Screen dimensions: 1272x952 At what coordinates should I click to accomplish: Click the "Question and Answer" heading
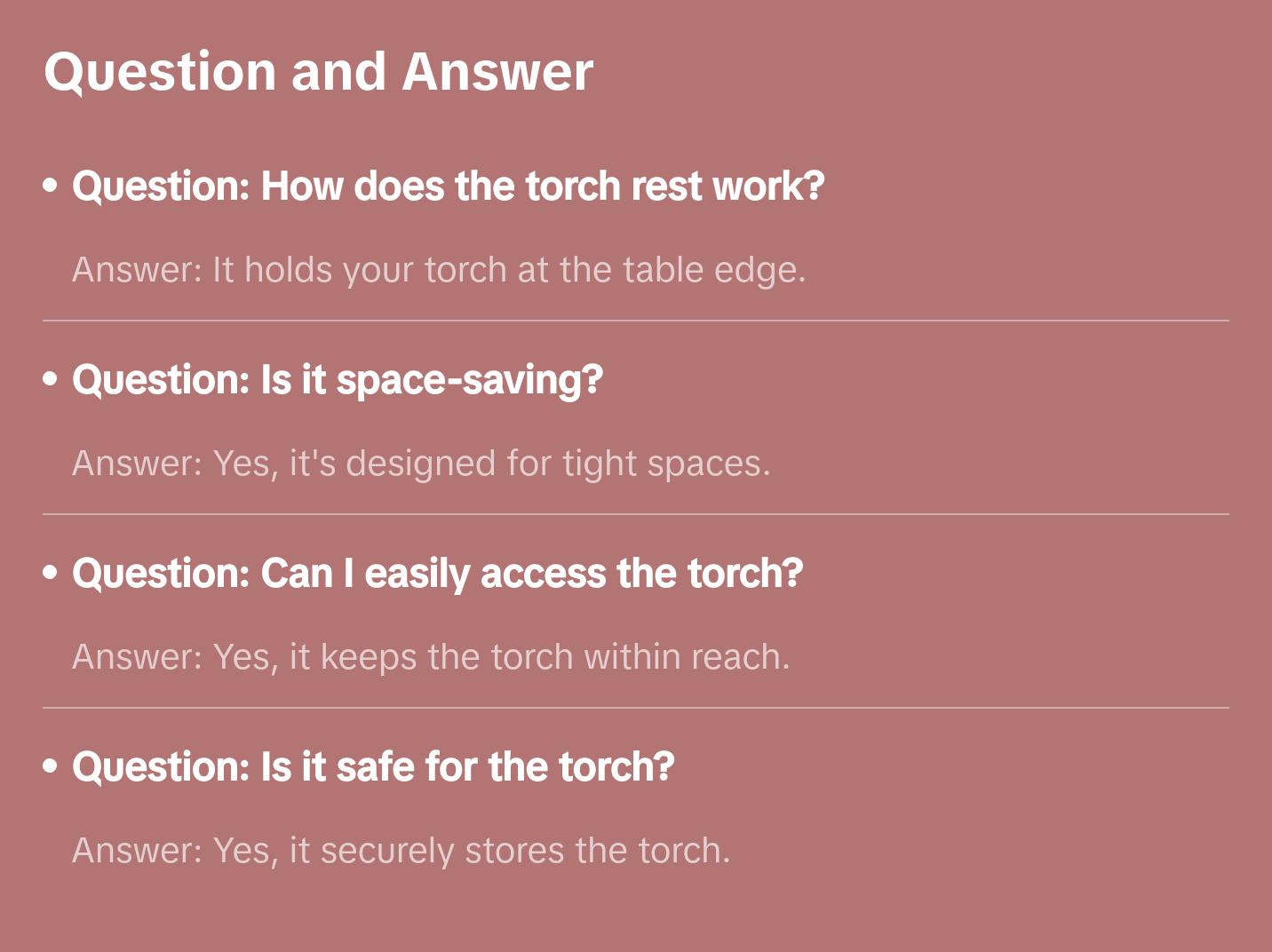pyautogui.click(x=318, y=72)
